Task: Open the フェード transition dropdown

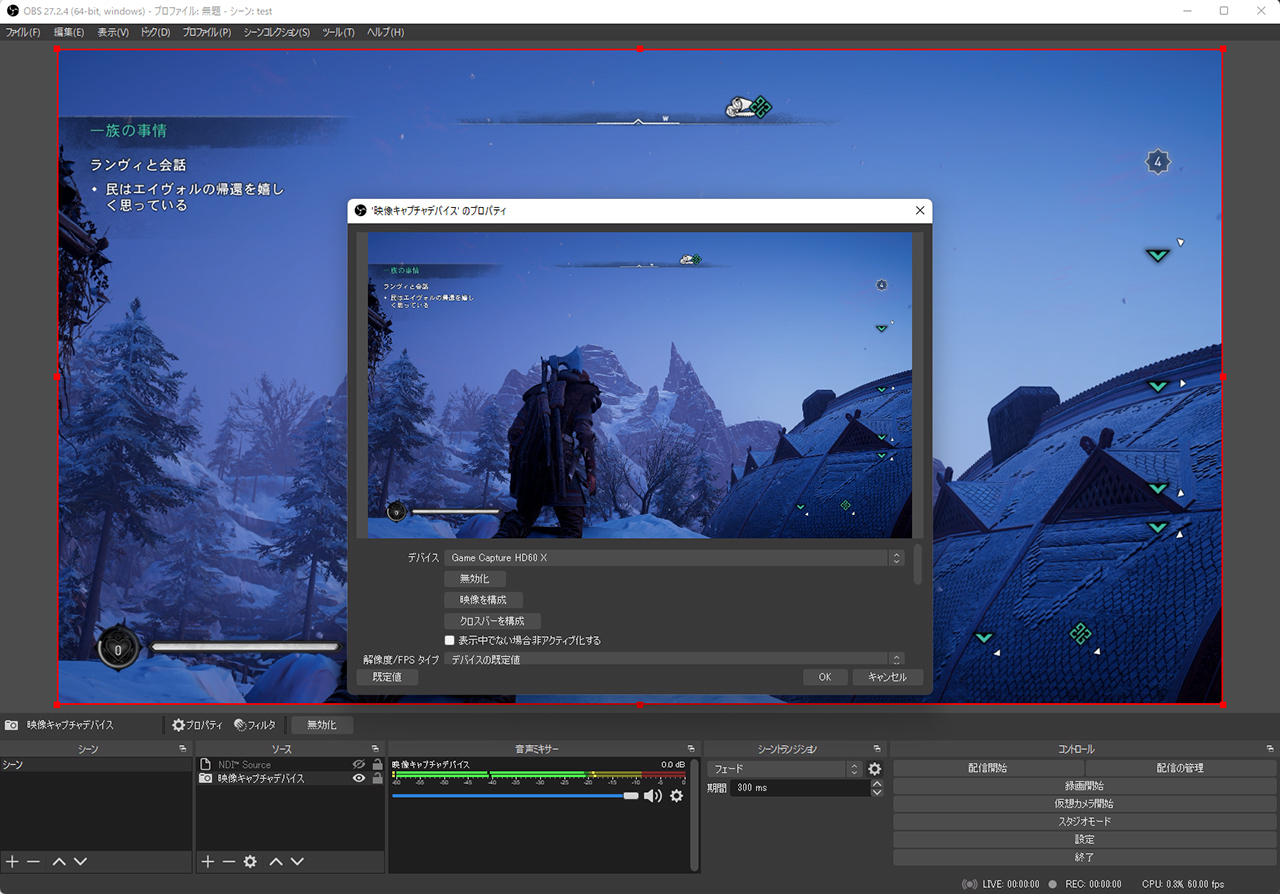Action: coord(784,769)
